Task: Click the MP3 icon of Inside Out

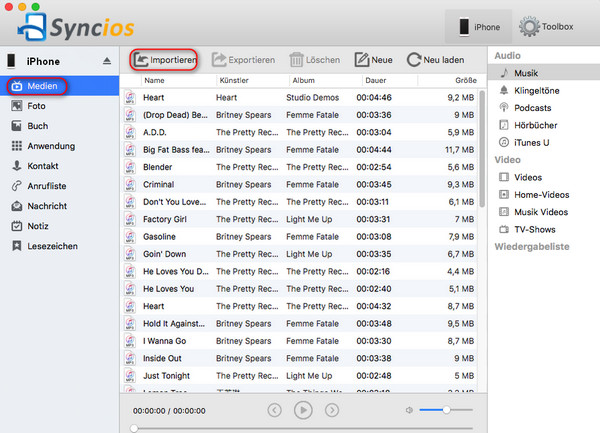Action: click(130, 358)
